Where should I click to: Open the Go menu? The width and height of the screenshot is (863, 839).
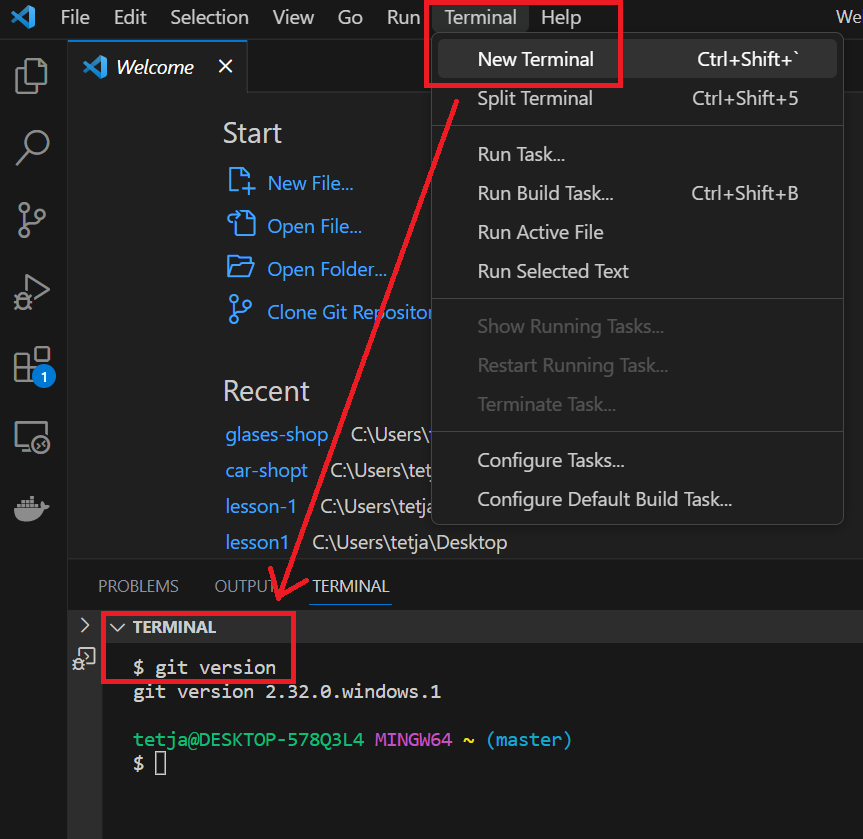350,18
